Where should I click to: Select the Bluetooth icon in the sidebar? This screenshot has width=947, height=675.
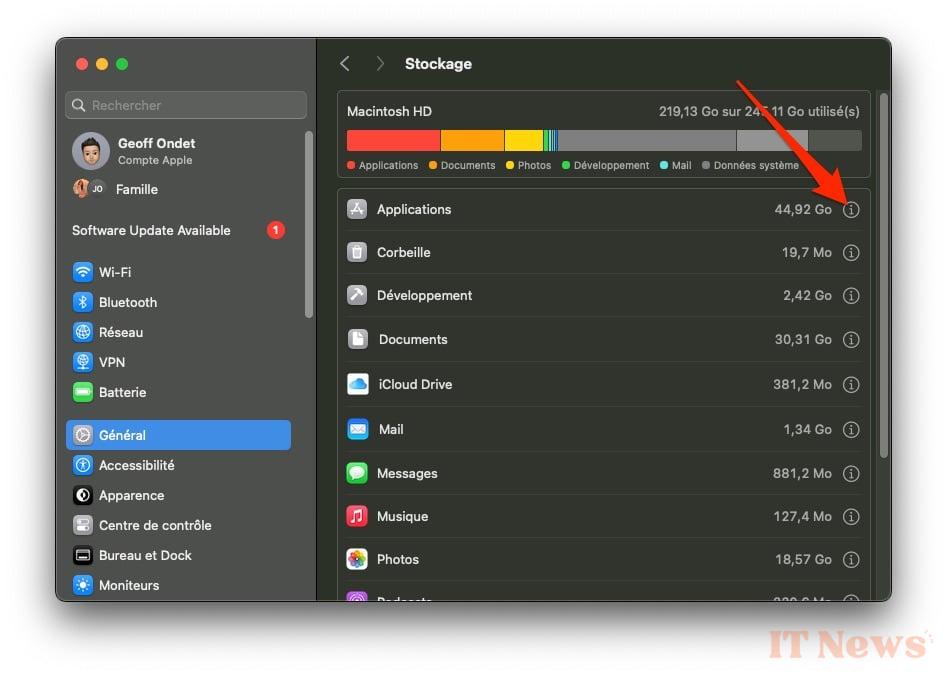tap(82, 302)
